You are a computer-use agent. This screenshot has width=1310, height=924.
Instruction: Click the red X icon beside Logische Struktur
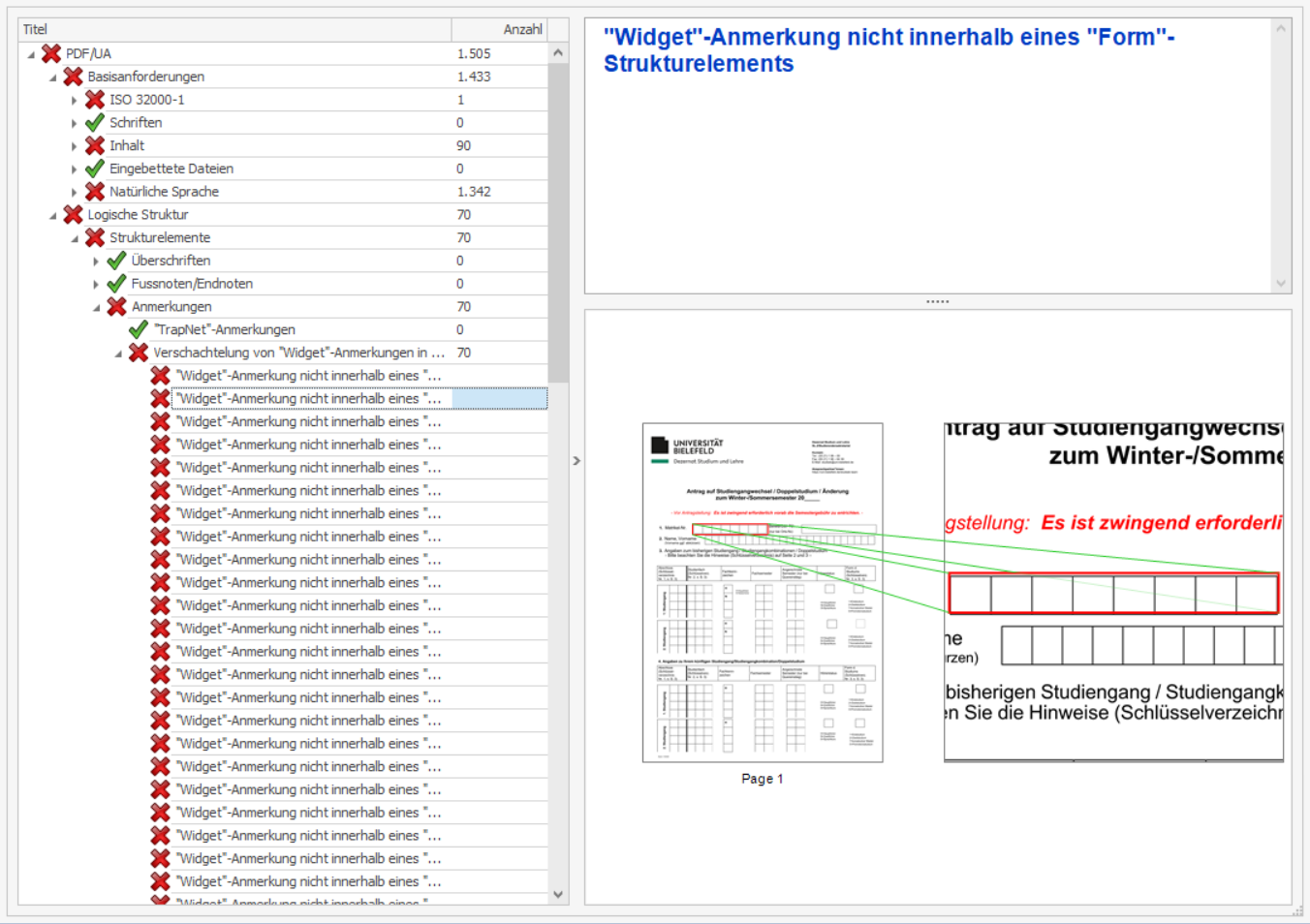(73, 215)
